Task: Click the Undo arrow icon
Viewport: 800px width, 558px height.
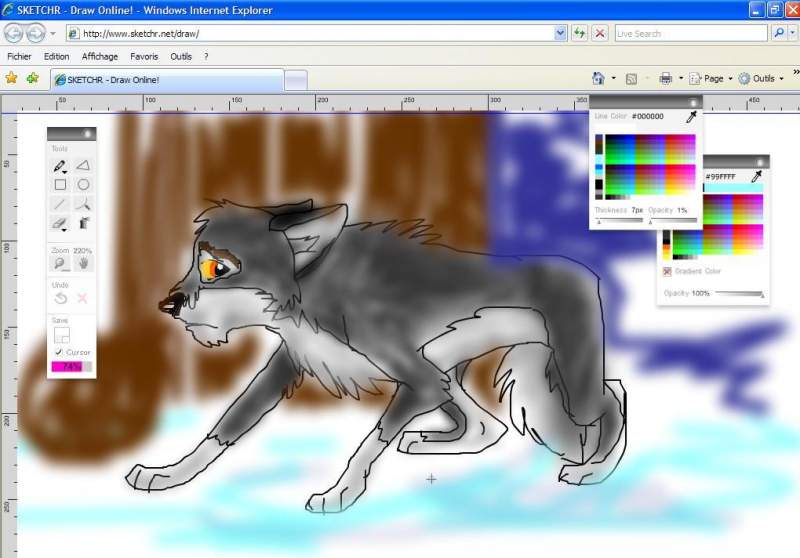Action: [61, 298]
